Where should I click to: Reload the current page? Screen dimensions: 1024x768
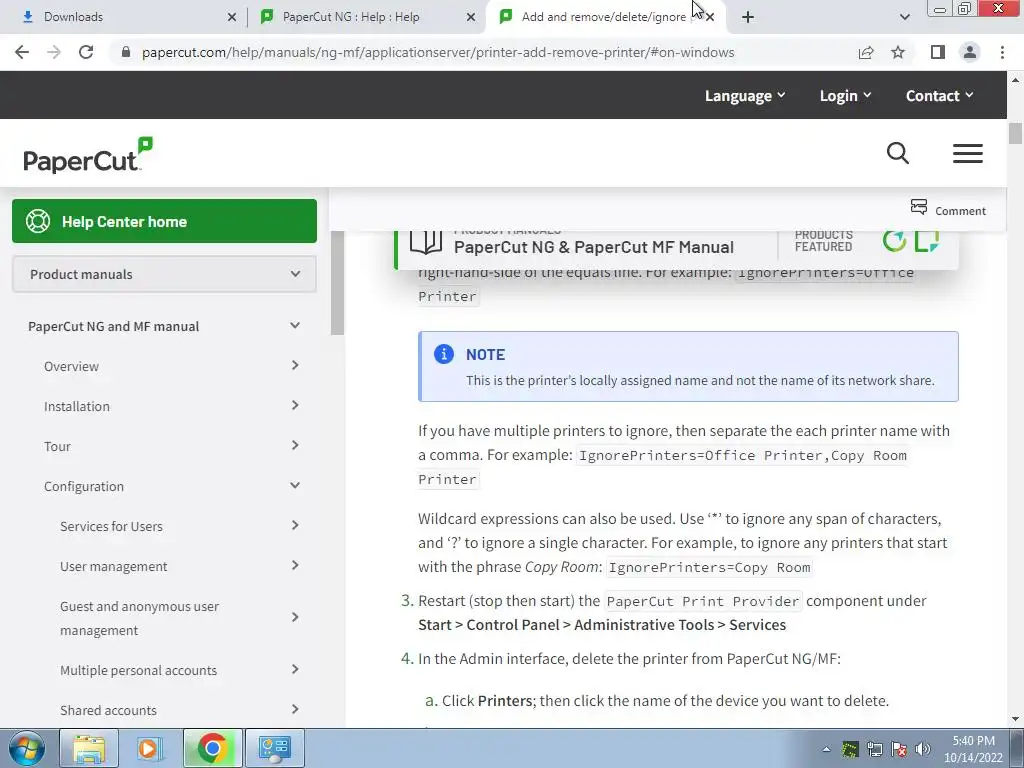click(x=86, y=52)
